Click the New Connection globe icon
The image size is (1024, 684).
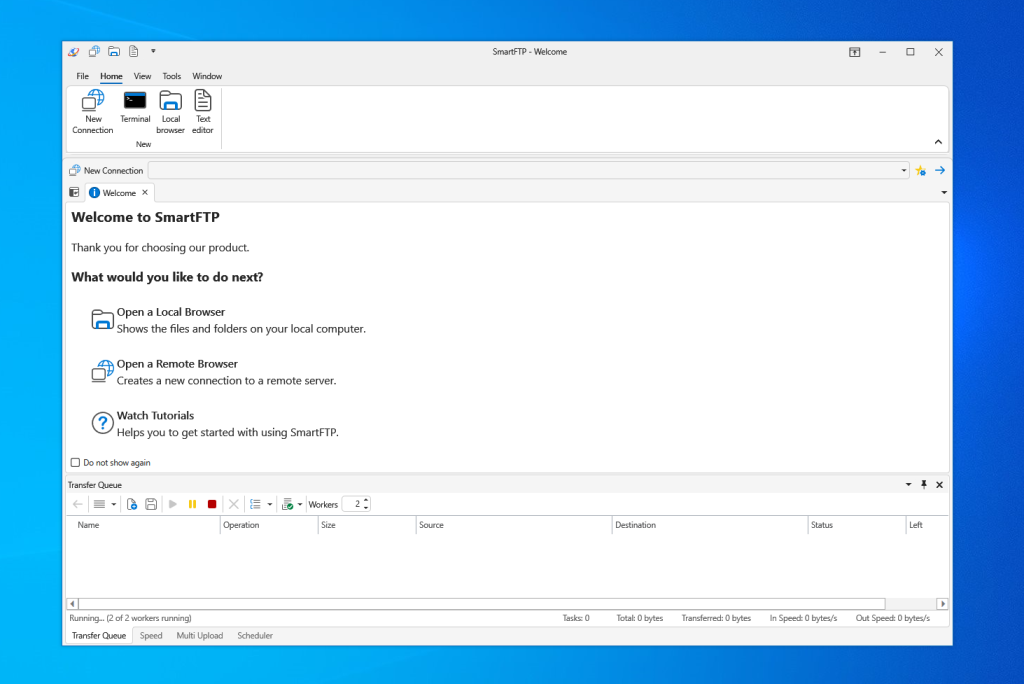click(93, 103)
